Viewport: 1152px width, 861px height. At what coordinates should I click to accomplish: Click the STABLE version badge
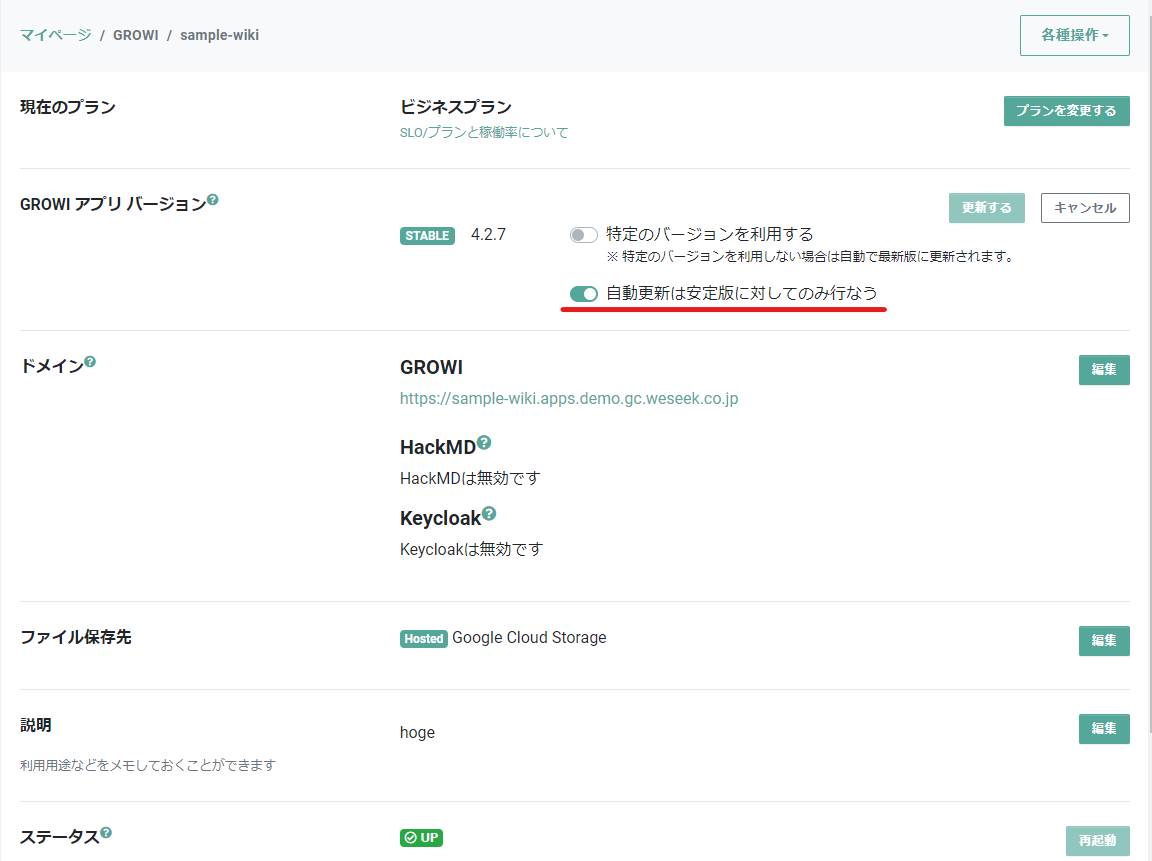427,236
